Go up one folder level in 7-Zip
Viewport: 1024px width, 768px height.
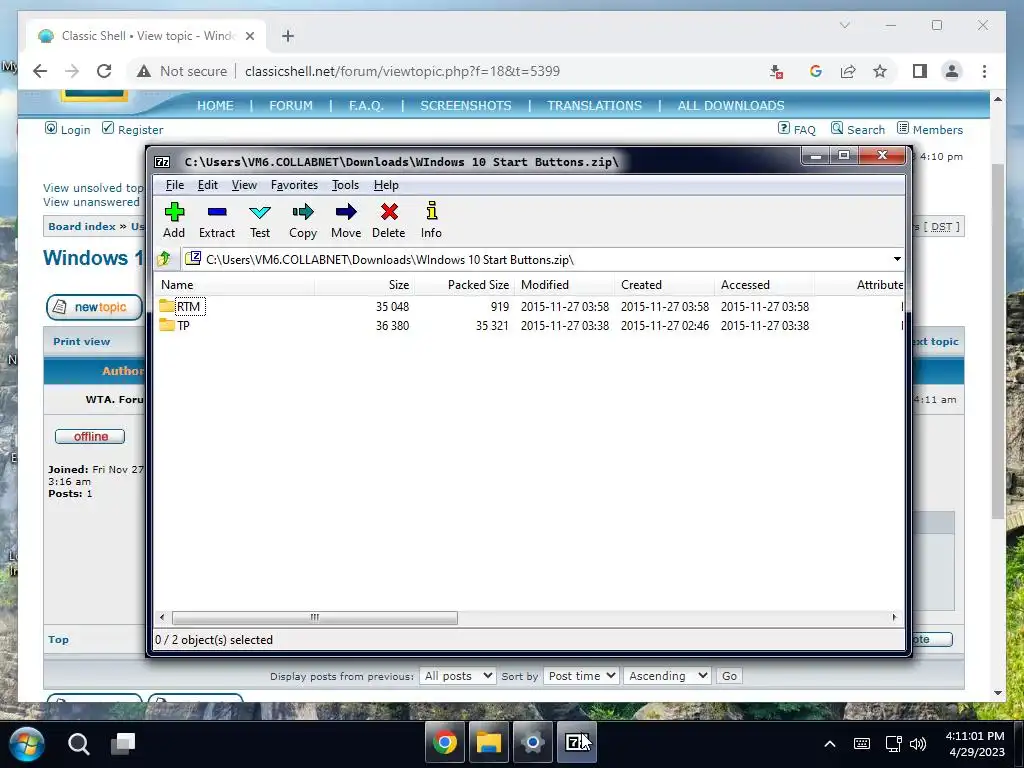[x=164, y=259]
